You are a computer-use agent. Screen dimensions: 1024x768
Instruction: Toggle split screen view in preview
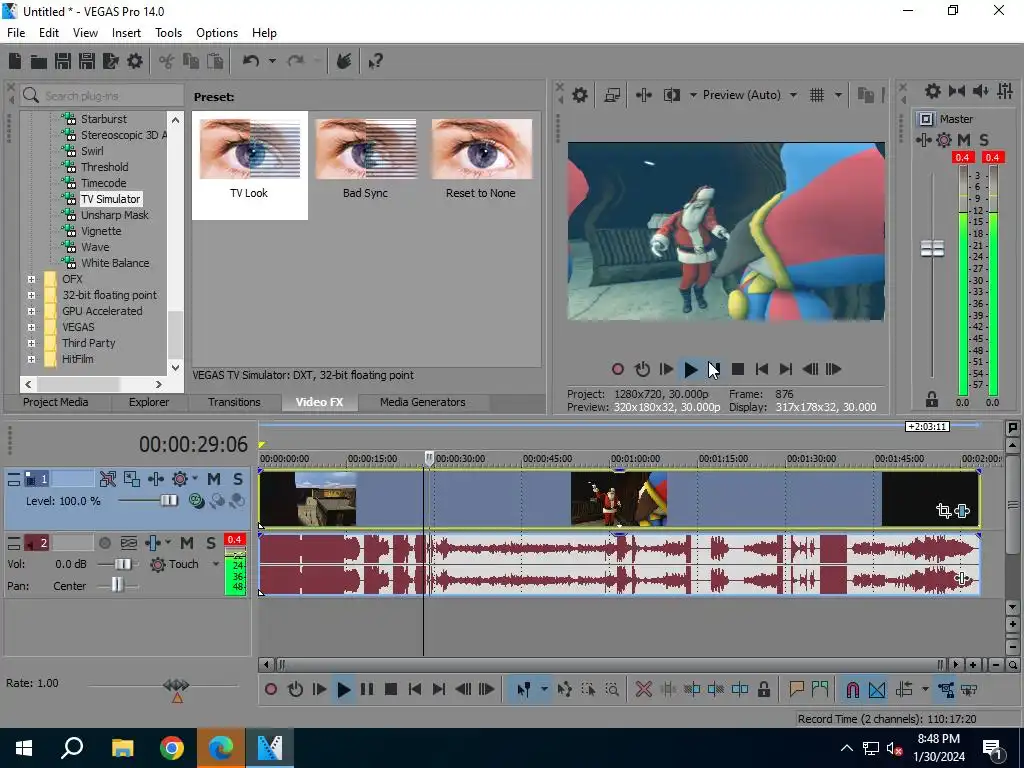pos(671,95)
